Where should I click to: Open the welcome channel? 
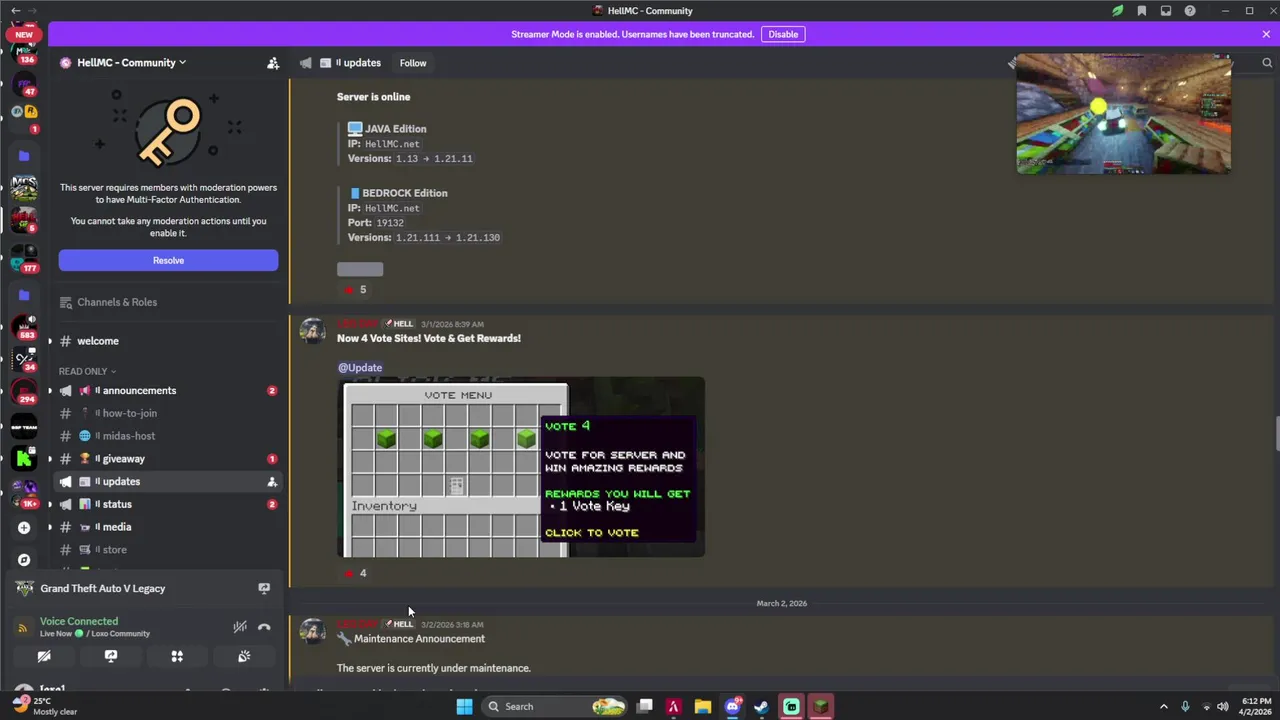[166, 341]
